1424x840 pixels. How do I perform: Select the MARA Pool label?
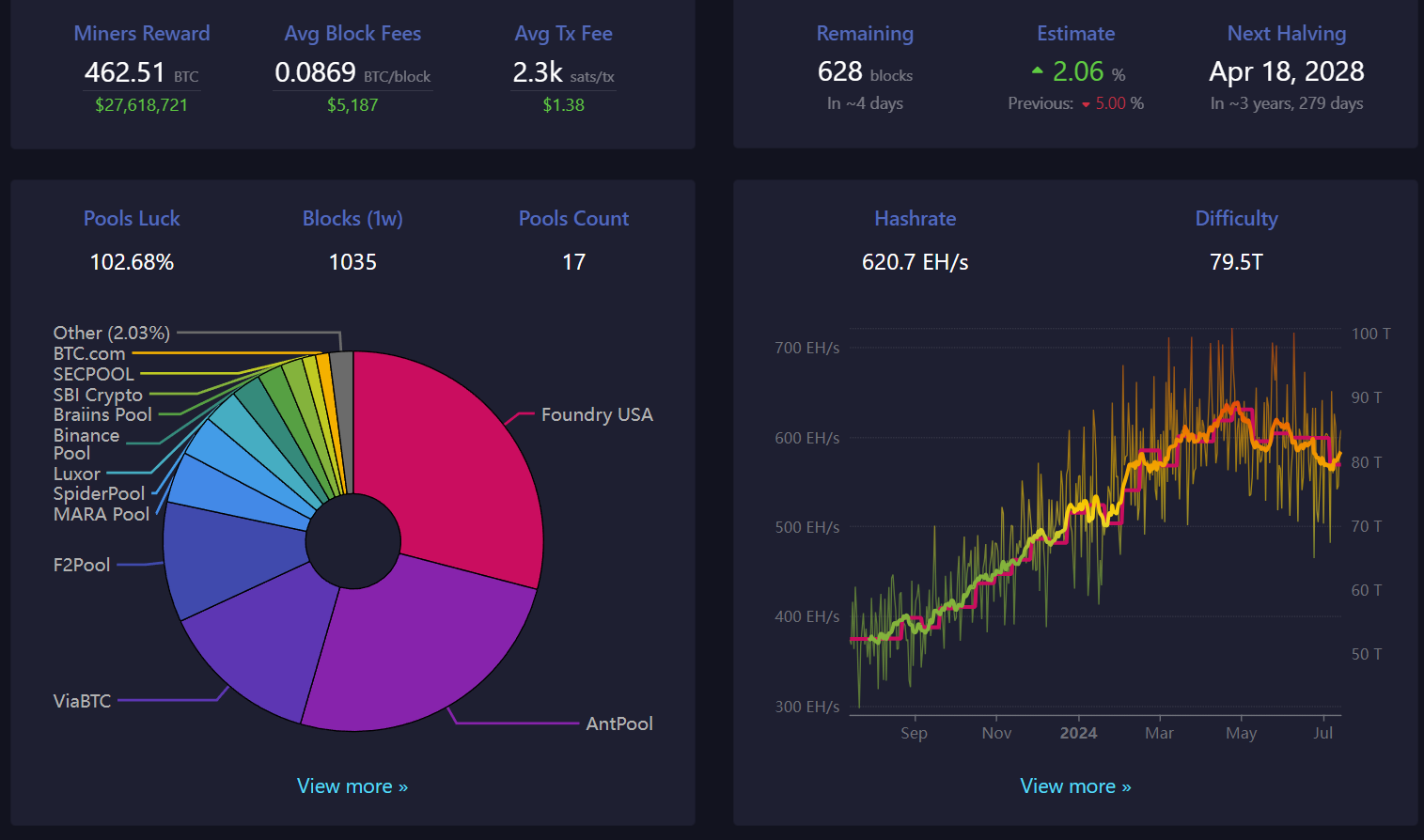pos(102,514)
